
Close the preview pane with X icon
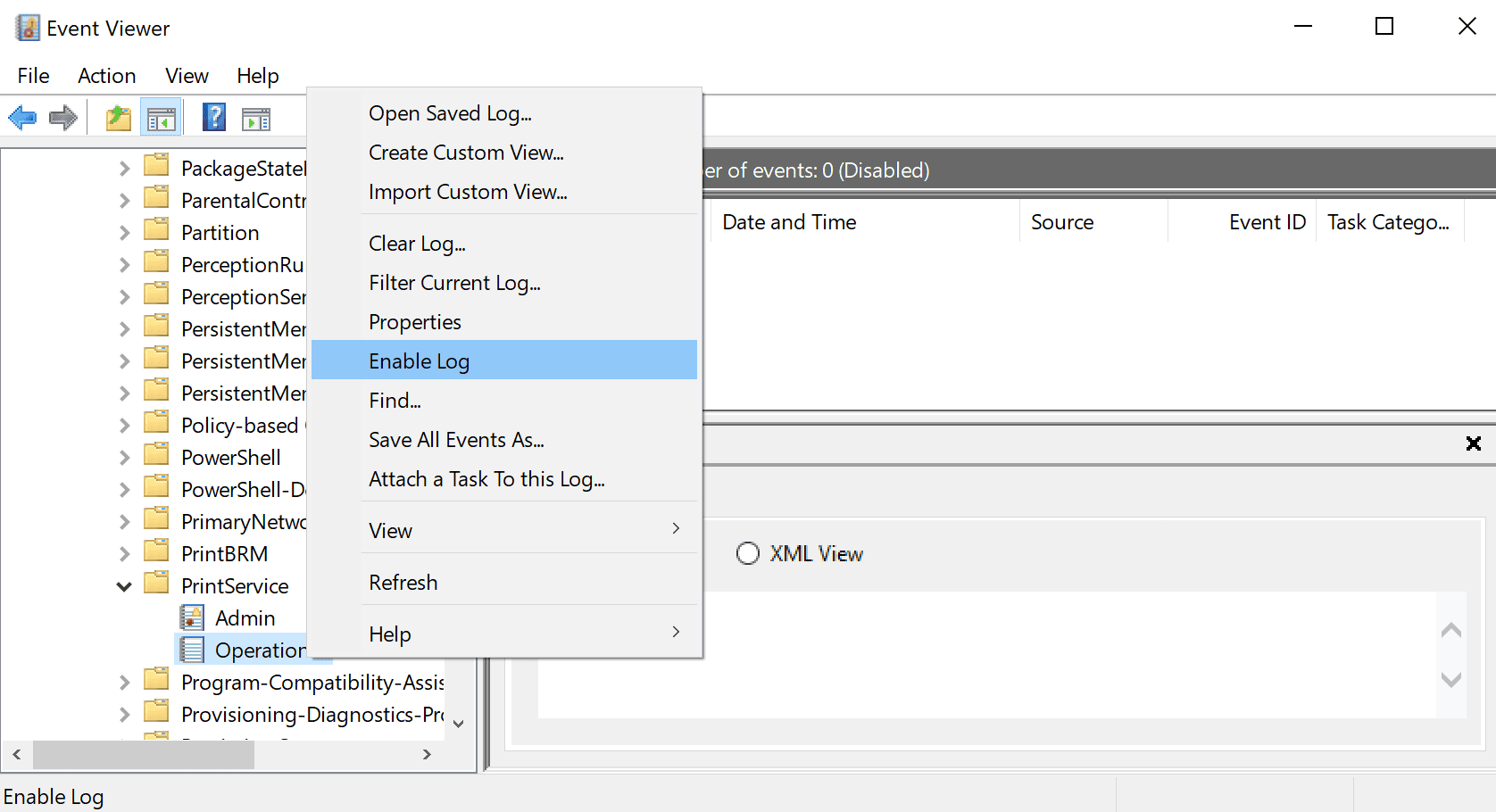(1473, 443)
